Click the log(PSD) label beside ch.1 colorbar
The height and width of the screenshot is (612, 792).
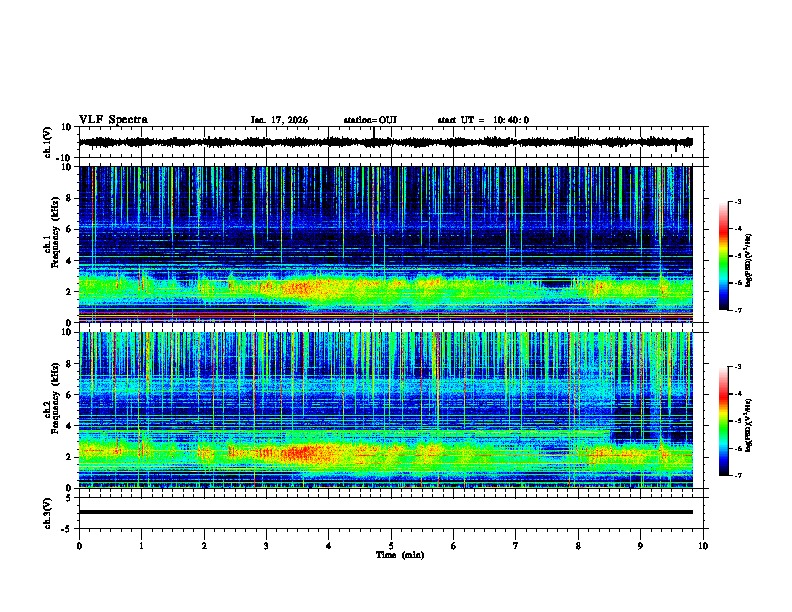click(x=749, y=261)
